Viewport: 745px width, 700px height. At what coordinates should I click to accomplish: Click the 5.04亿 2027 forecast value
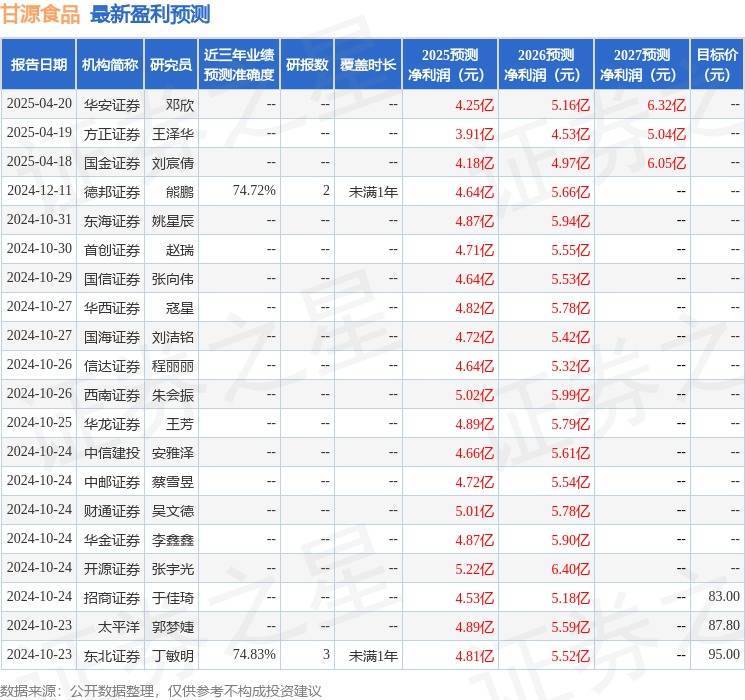tap(666, 134)
